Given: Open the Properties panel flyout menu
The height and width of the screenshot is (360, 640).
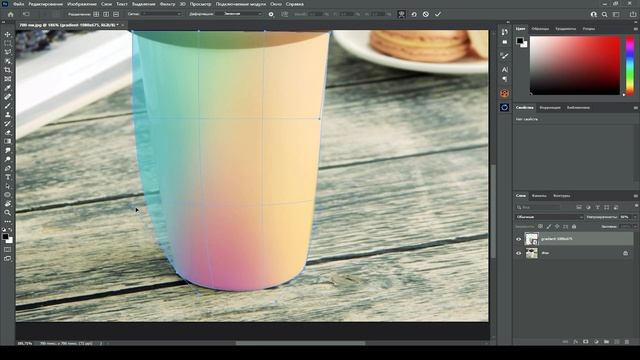Looking at the screenshot, I should pos(636,108).
